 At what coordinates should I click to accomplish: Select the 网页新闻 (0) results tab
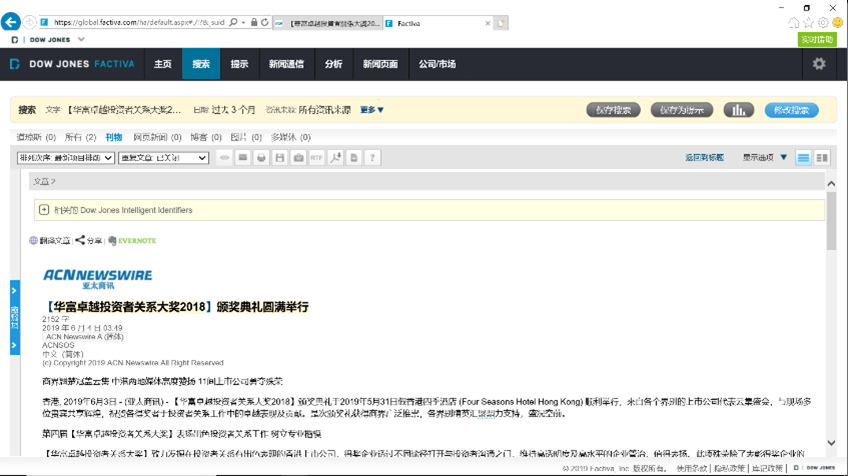[157, 137]
